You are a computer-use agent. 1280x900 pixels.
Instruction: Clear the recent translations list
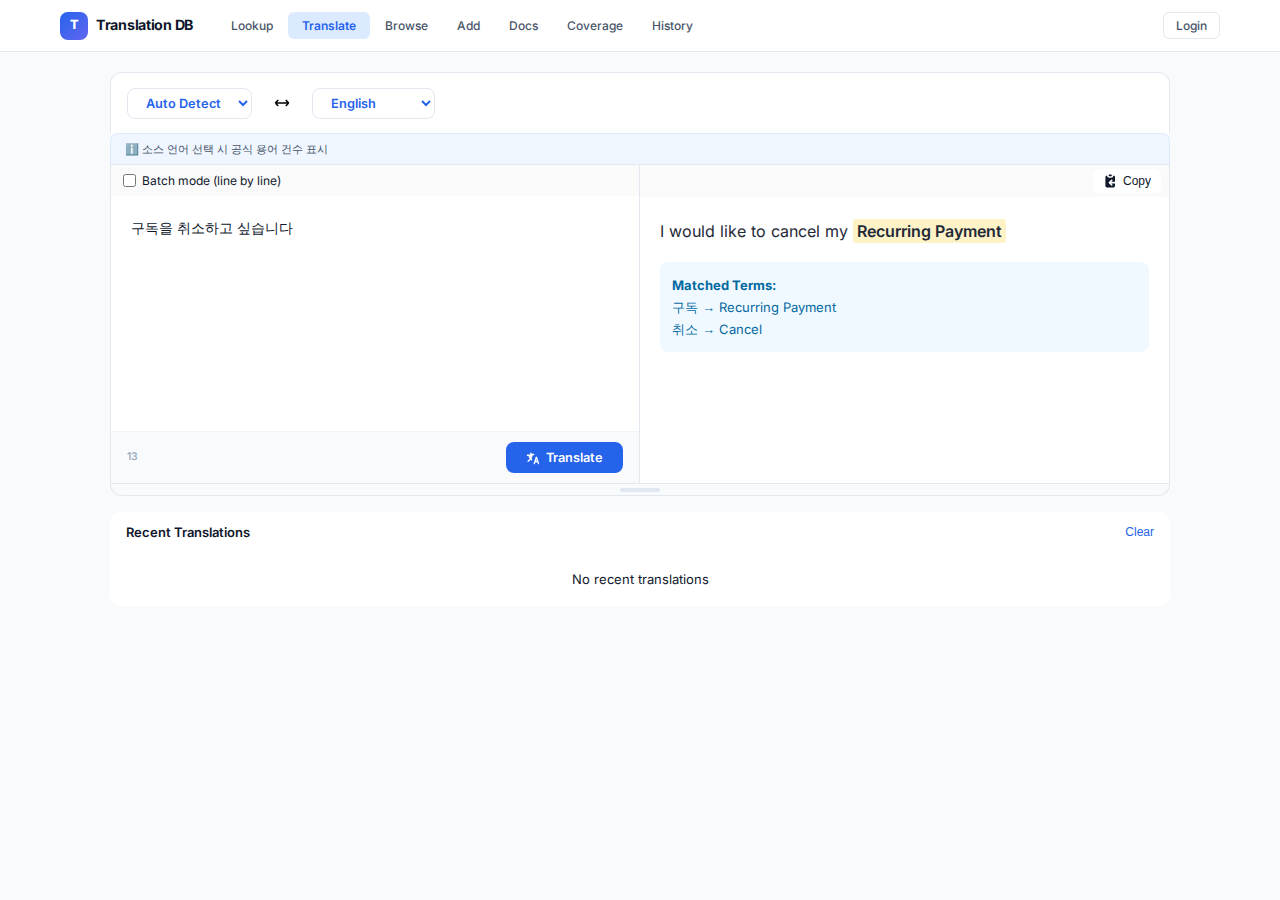pos(1139,531)
